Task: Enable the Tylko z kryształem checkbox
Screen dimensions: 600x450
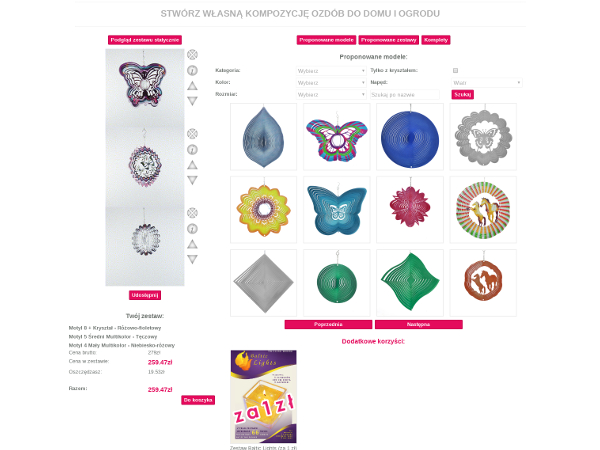Action: (x=455, y=70)
